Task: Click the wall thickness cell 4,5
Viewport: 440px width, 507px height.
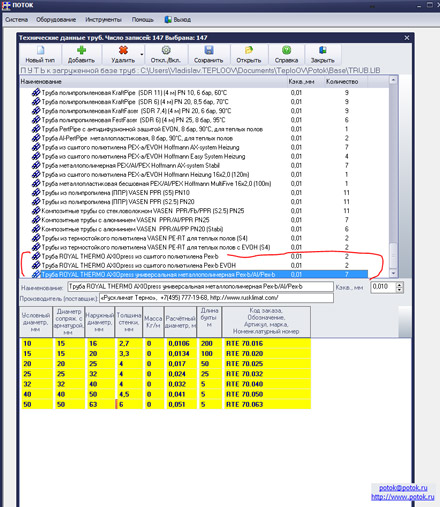Action: tap(129, 394)
